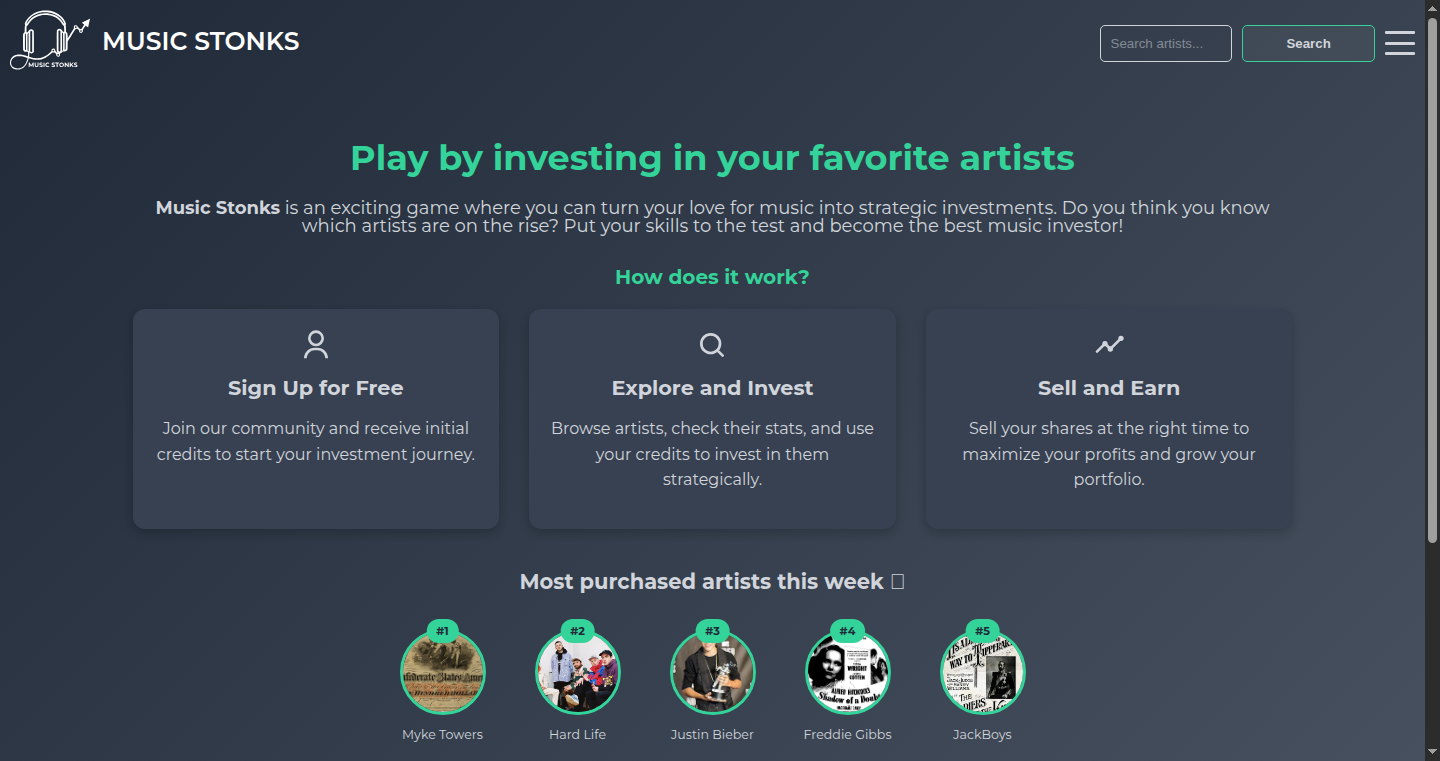This screenshot has width=1440, height=761.
Task: Click the trend chart icon above Sell and Earn
Action: coord(1109,345)
